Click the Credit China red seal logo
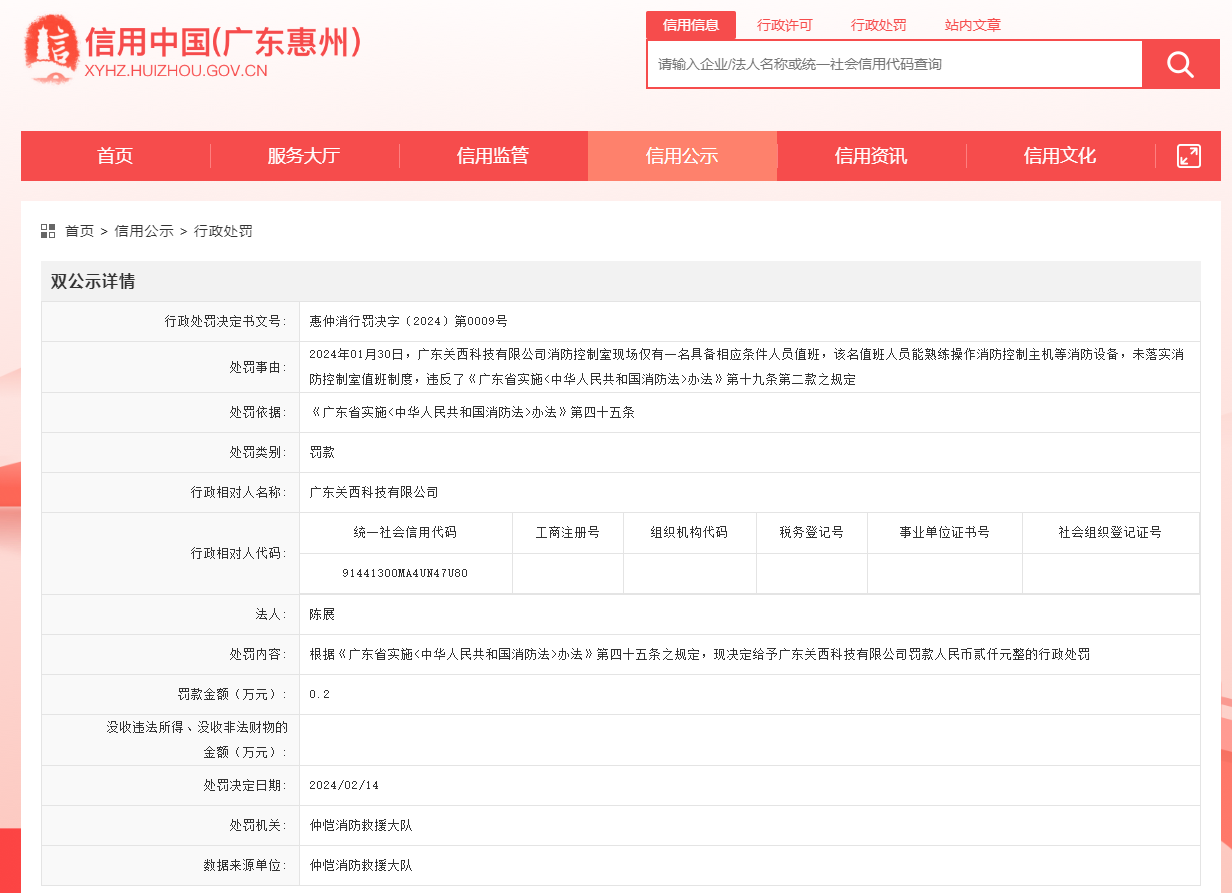This screenshot has height=893, width=1232. (x=50, y=48)
